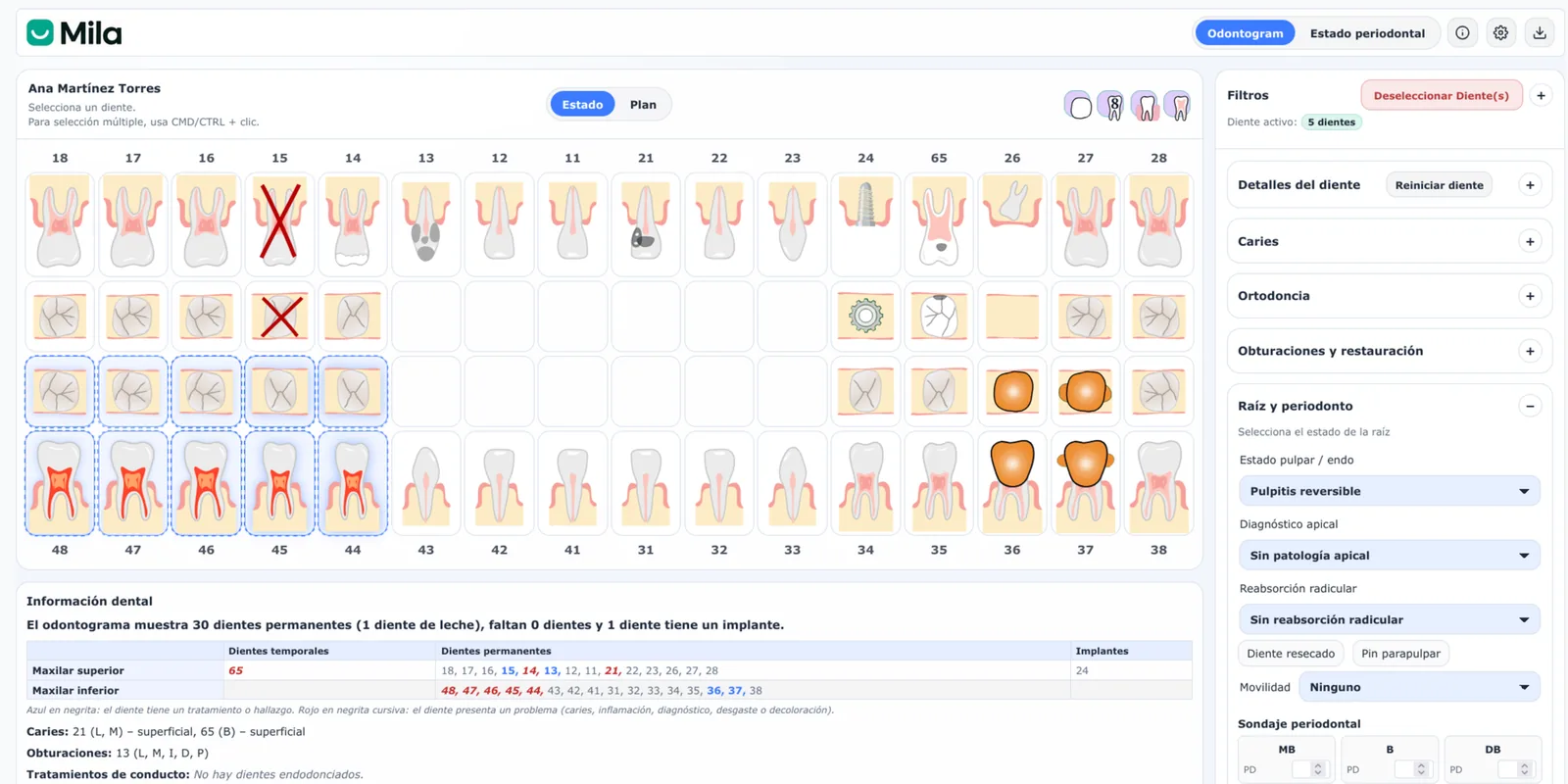Toggle the occlusal surface view icon
The height and width of the screenshot is (784, 1568).
[x=1078, y=106]
